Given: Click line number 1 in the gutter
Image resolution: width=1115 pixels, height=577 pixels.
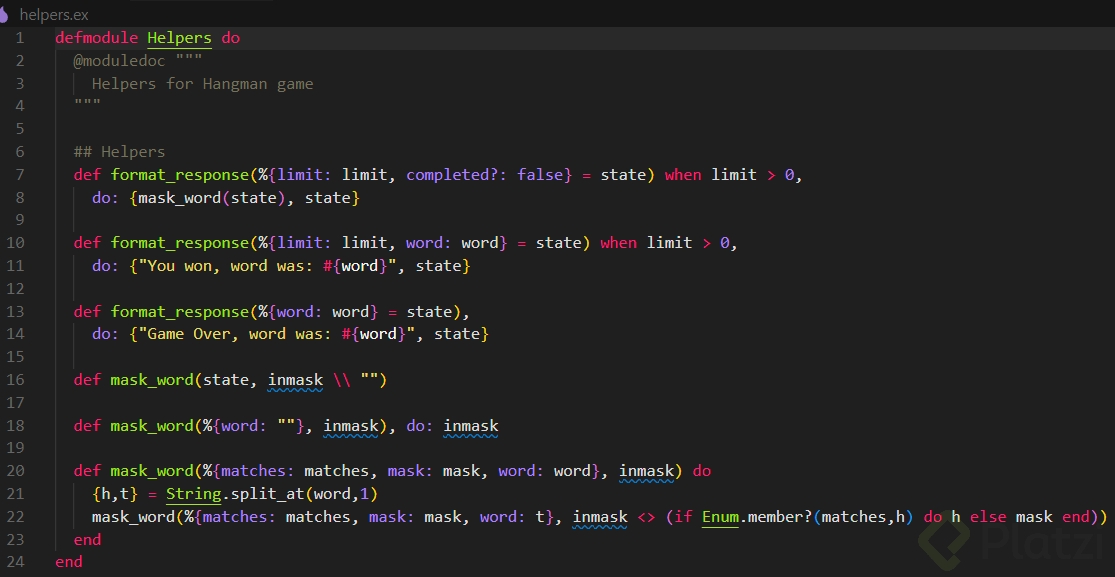Looking at the screenshot, I should (x=19, y=38).
